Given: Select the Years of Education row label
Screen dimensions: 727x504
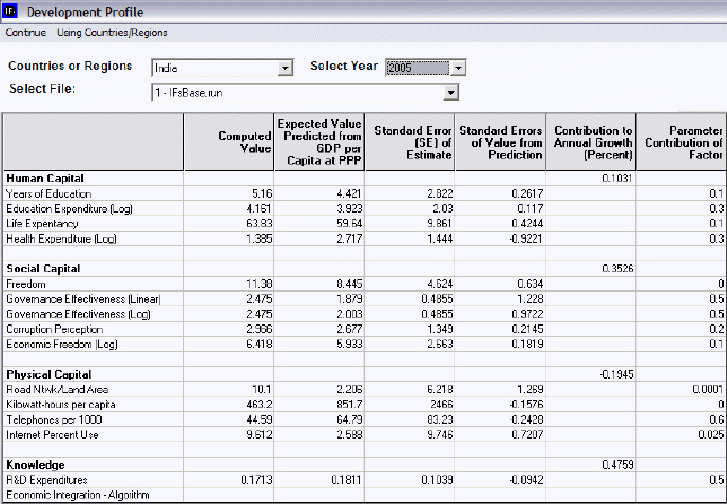Looking at the screenshot, I should [48, 194].
